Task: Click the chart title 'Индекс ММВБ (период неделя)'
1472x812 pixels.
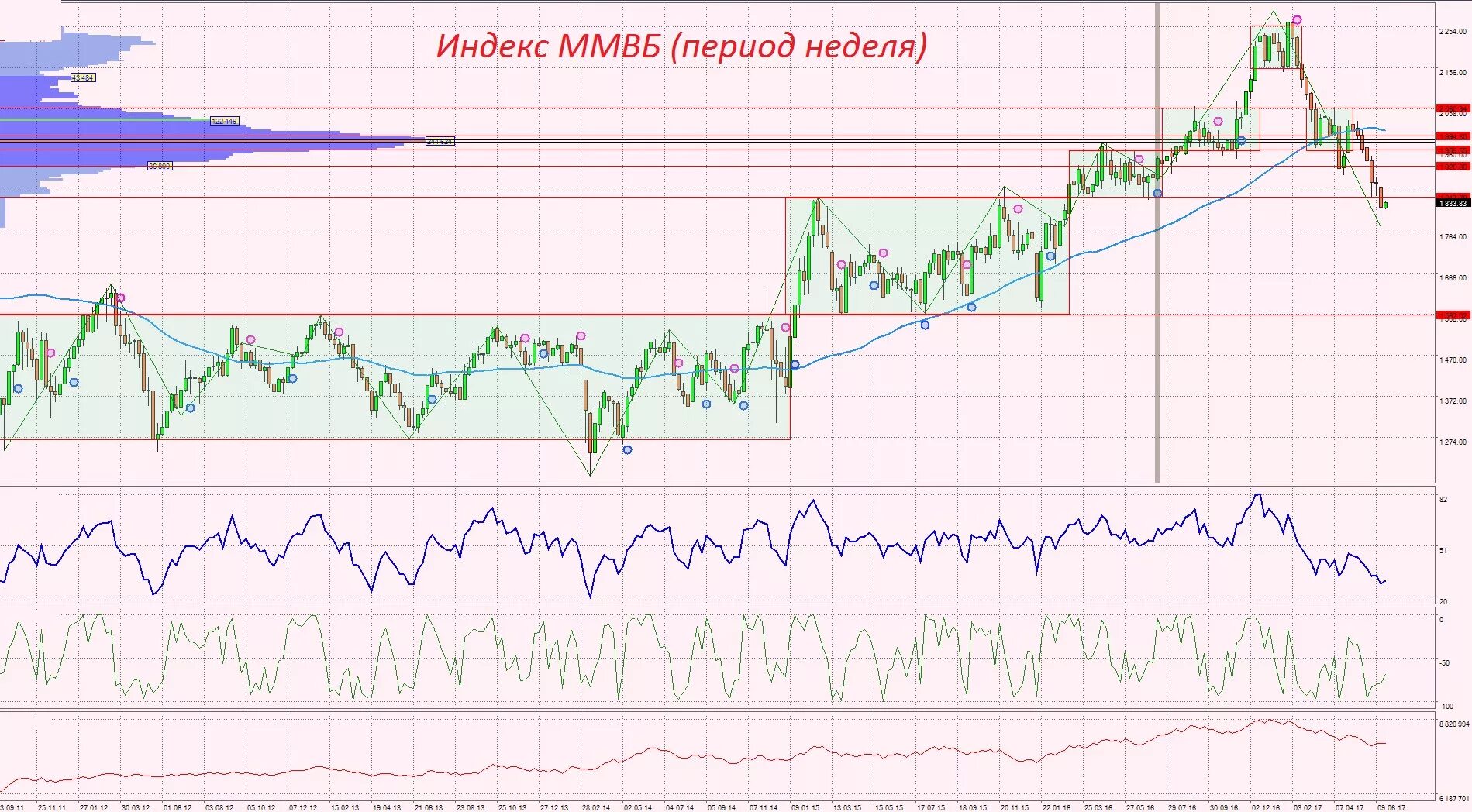Action: (681, 46)
